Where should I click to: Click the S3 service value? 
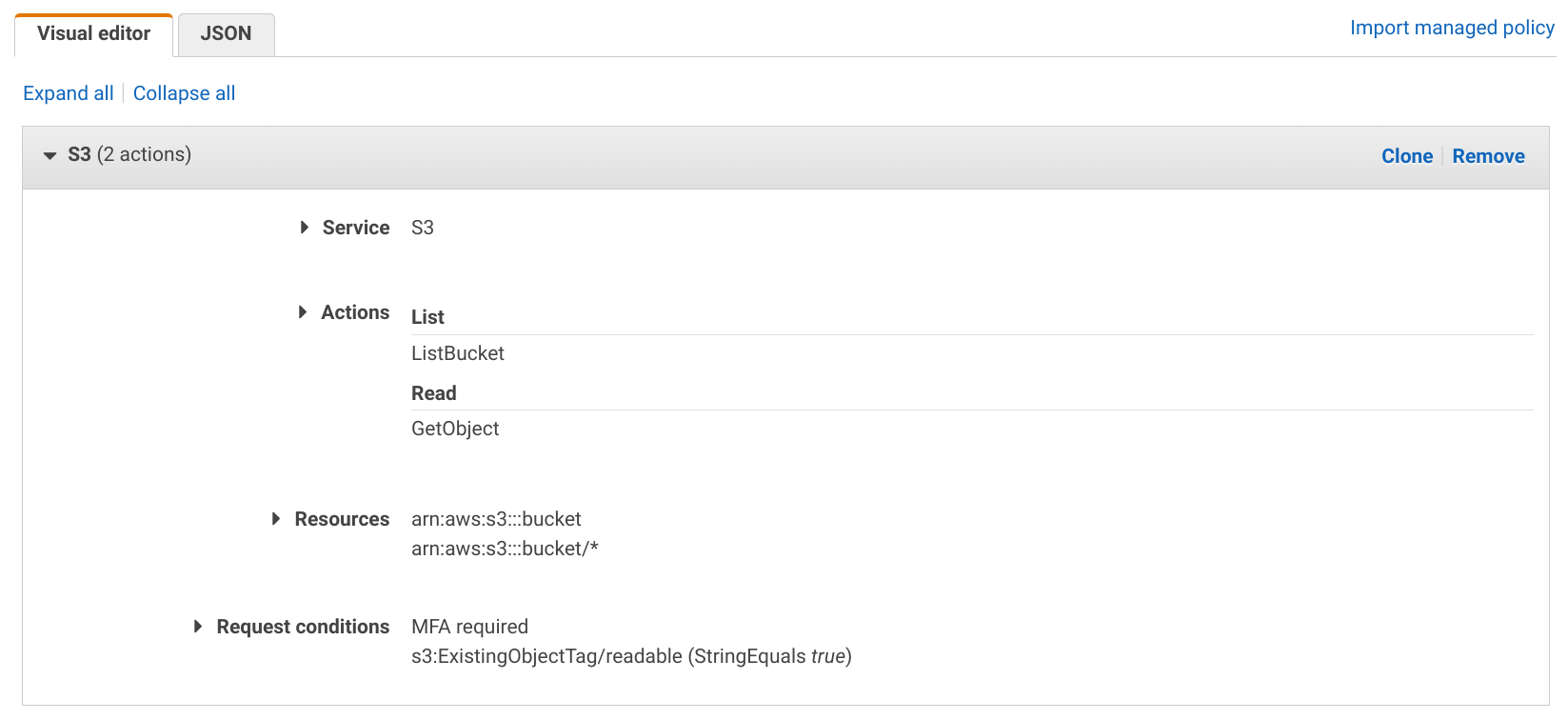pyautogui.click(x=423, y=228)
